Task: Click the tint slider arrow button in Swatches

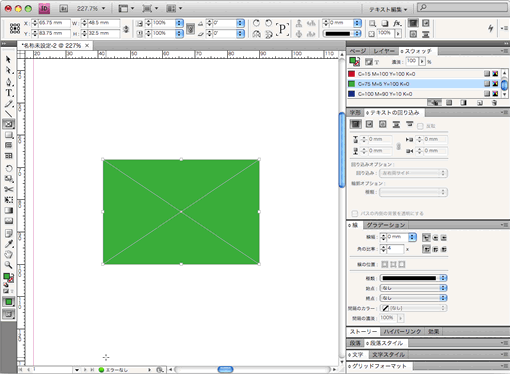Action: (x=422, y=61)
